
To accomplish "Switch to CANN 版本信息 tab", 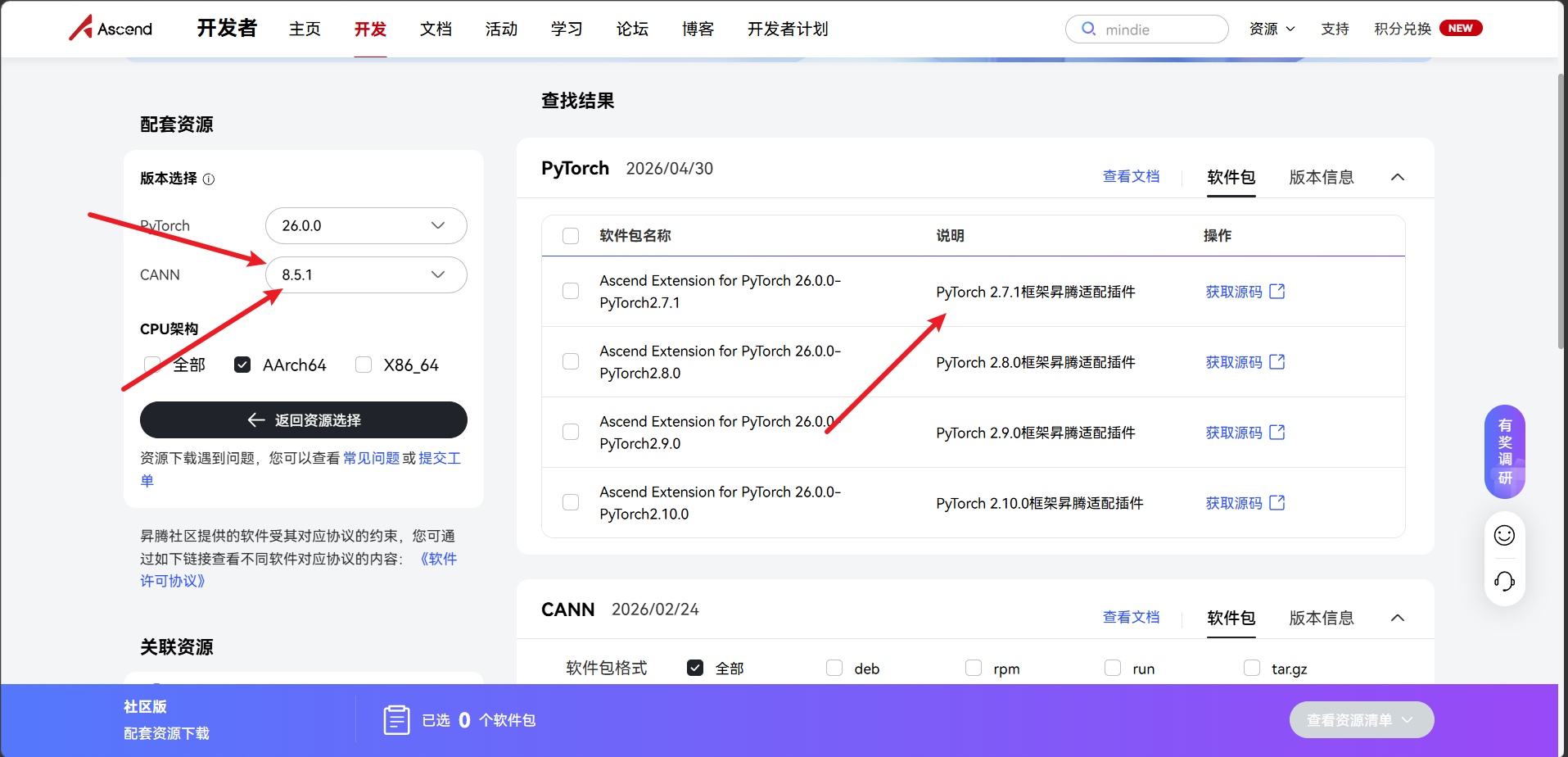I will pyautogui.click(x=1322, y=618).
